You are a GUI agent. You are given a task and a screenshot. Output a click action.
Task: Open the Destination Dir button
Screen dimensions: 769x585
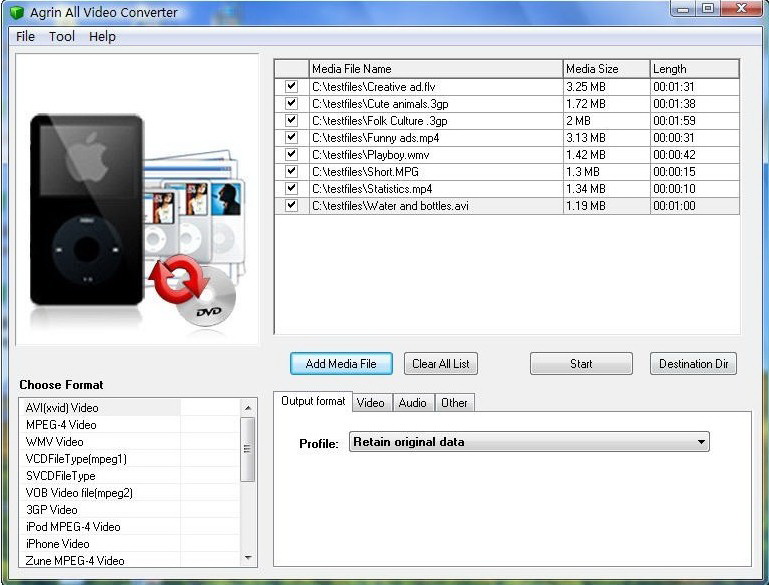(x=693, y=364)
